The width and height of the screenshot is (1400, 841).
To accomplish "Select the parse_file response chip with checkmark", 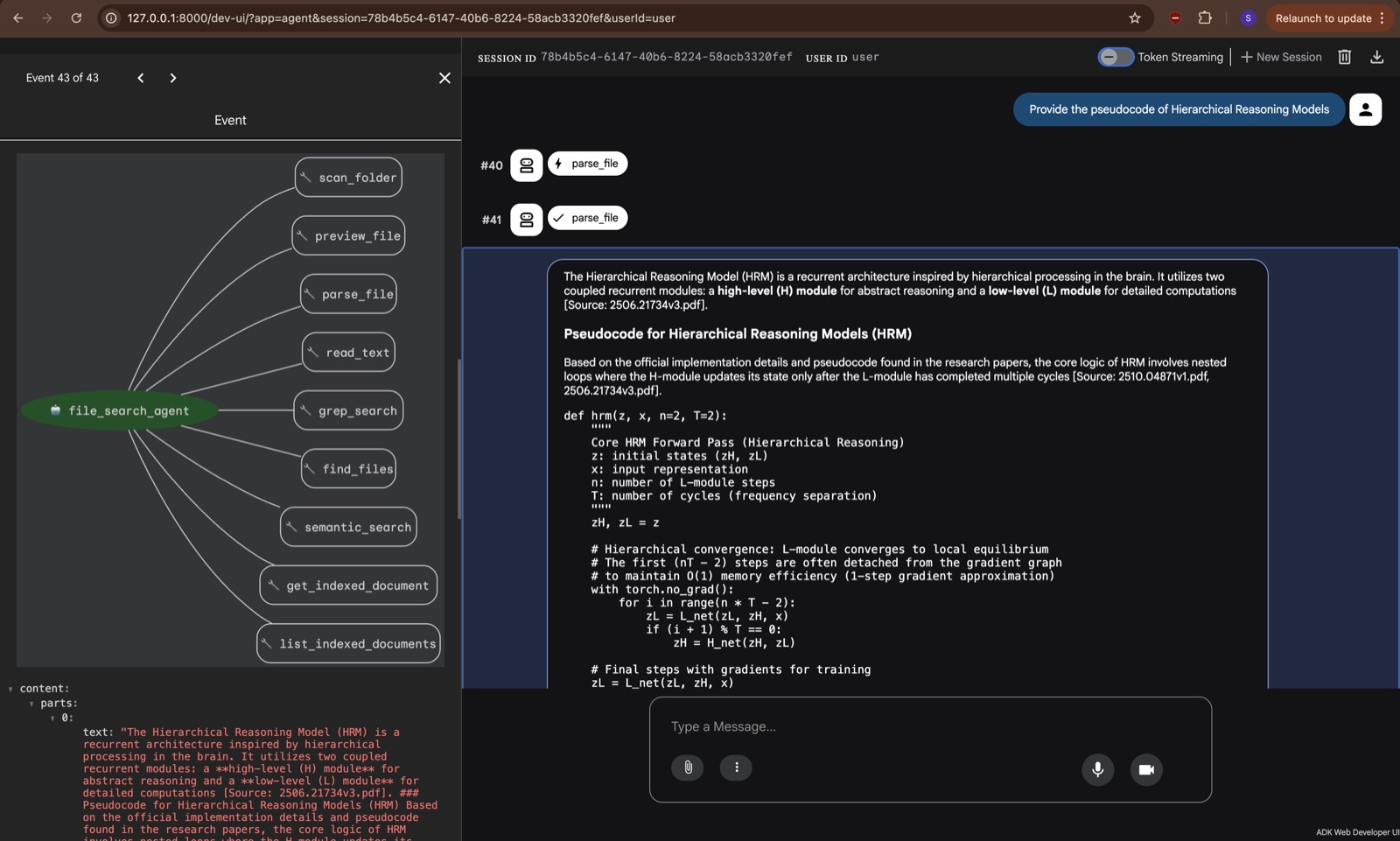I will click(587, 218).
